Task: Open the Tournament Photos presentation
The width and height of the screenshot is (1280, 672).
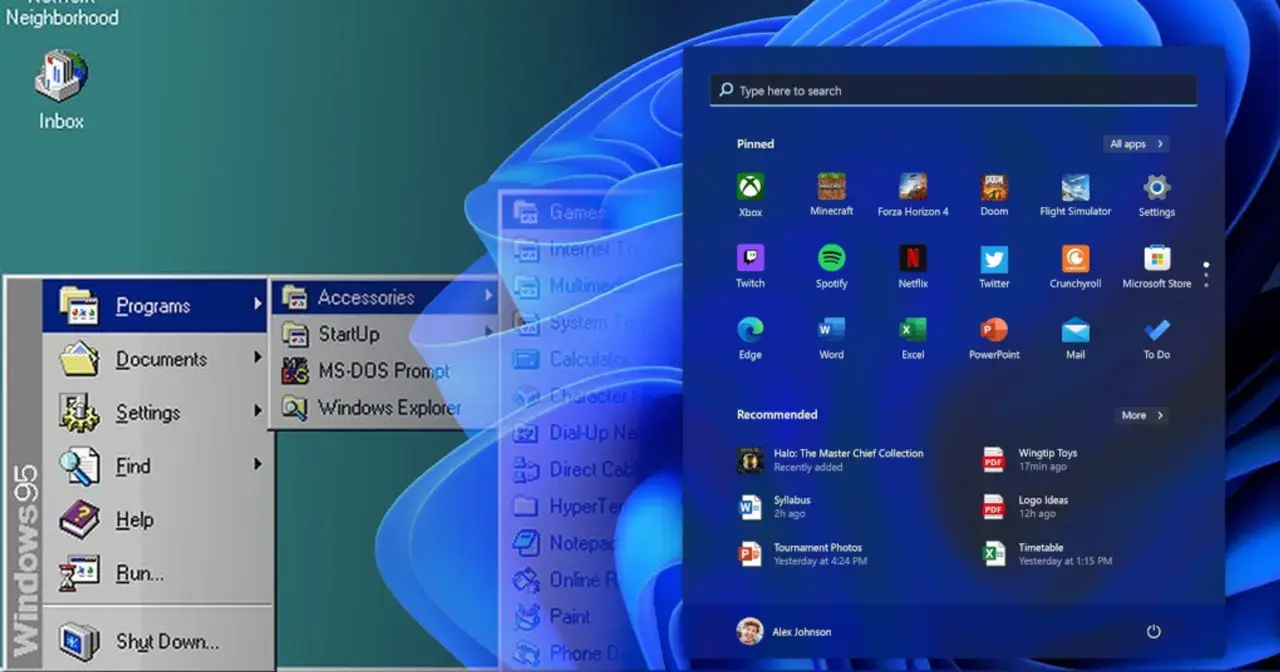Action: tap(802, 554)
